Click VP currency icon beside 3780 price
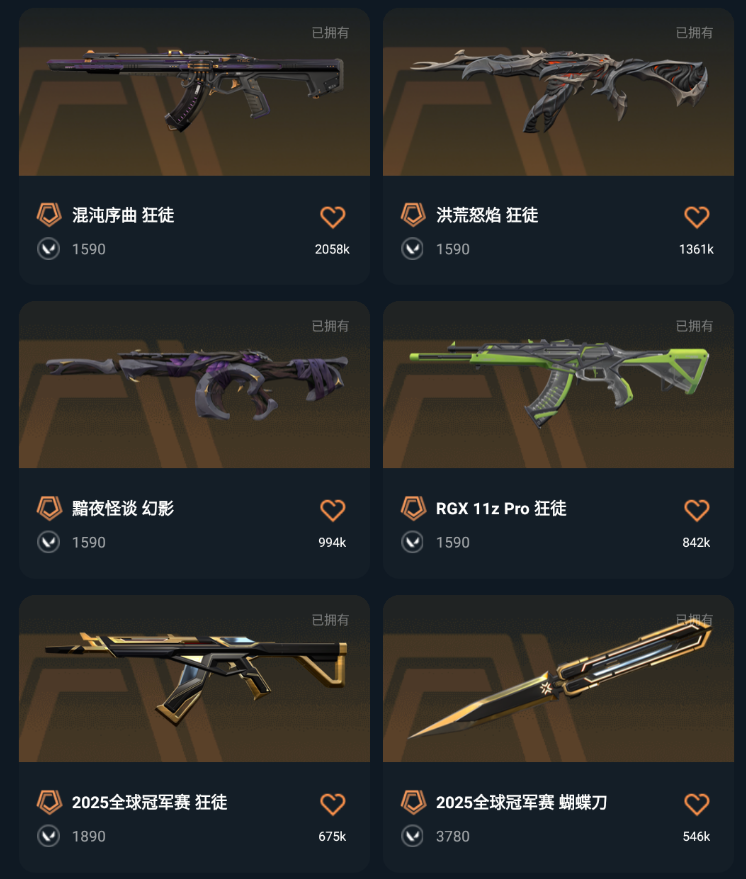 413,836
